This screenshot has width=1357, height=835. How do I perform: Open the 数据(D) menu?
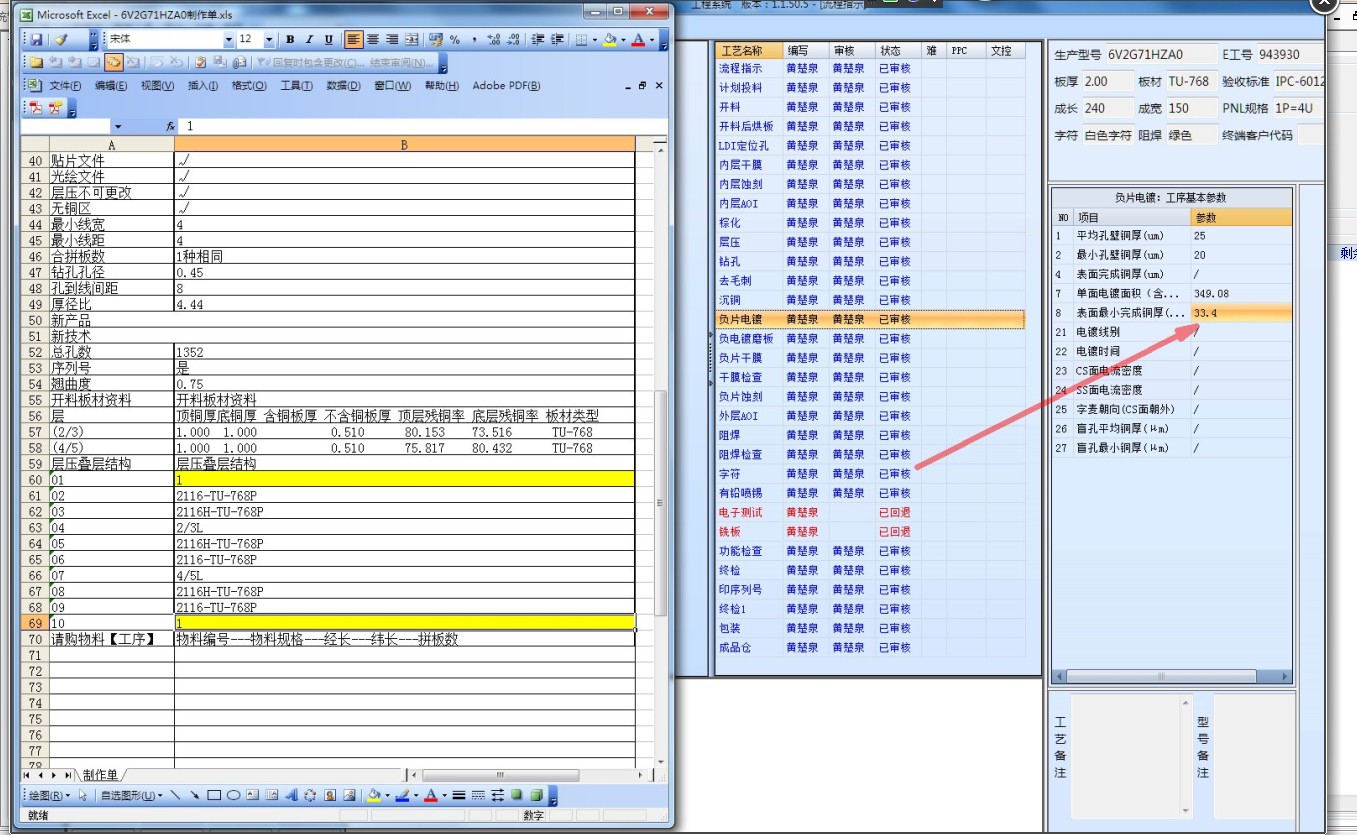(x=343, y=86)
